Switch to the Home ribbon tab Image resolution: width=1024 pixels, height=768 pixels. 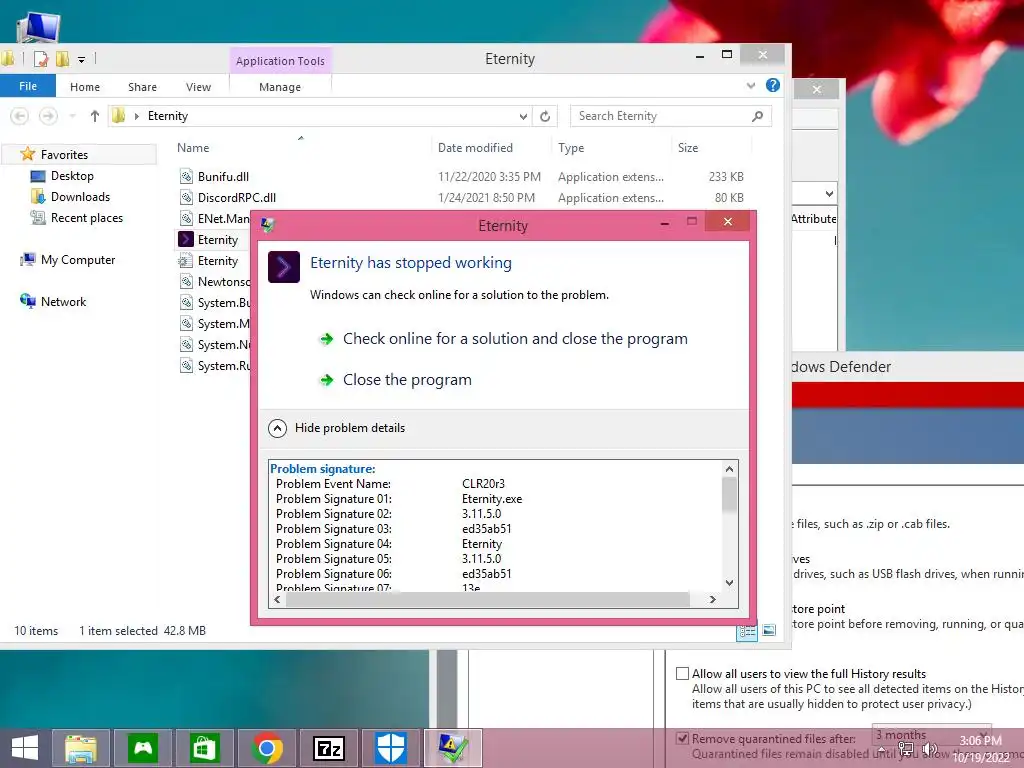point(85,87)
